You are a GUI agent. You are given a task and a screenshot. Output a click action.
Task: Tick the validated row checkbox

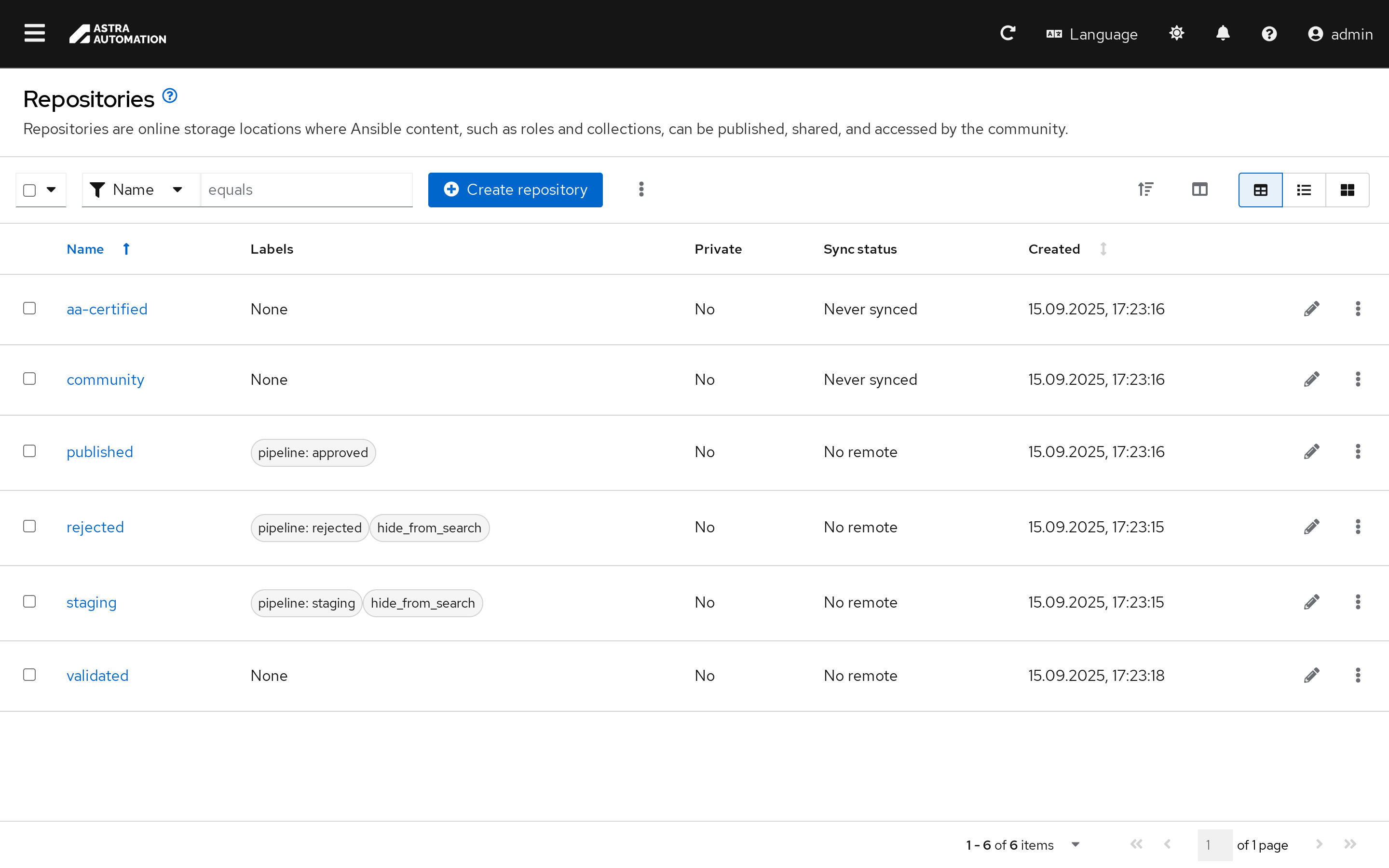coord(29,675)
